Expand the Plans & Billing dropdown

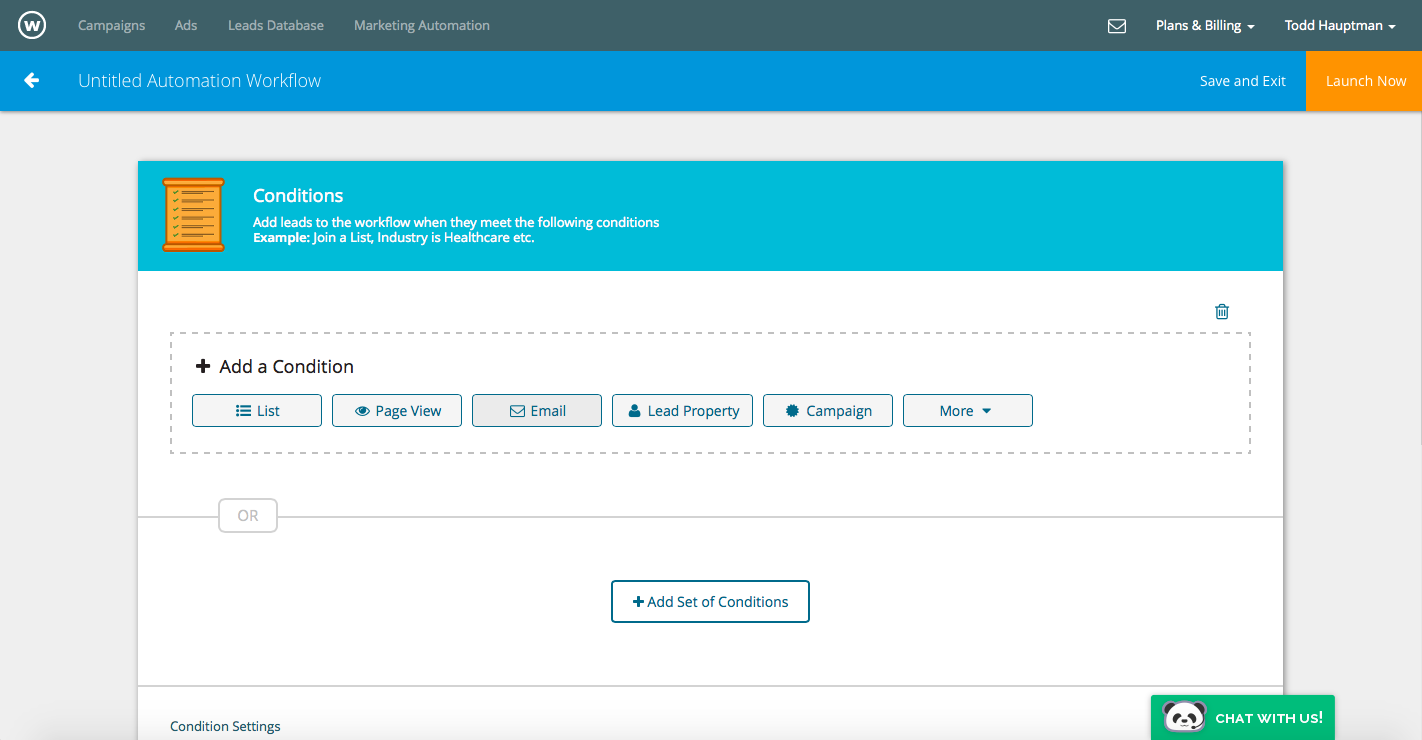[1205, 26]
